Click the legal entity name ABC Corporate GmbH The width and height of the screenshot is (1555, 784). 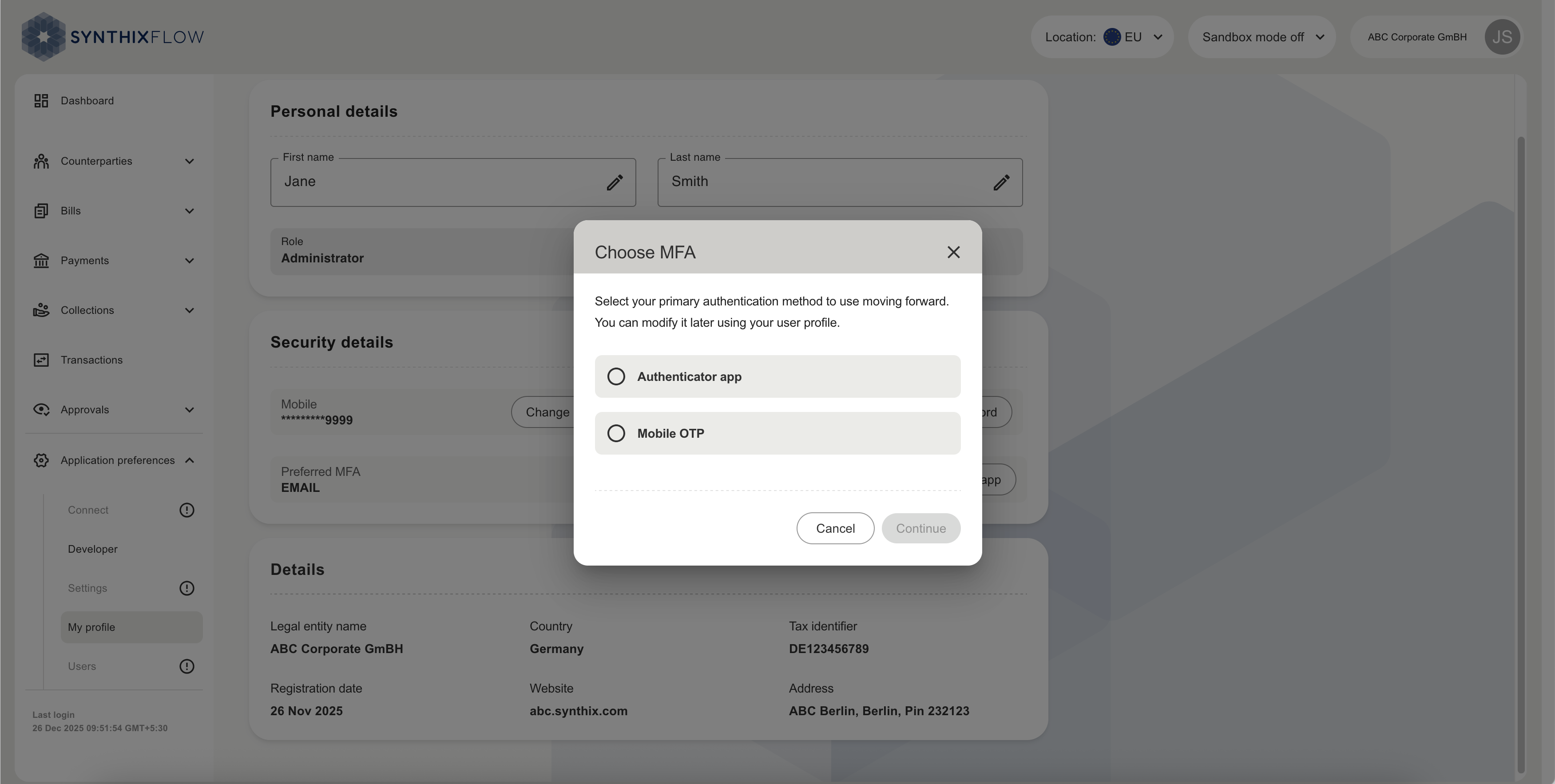click(x=336, y=649)
